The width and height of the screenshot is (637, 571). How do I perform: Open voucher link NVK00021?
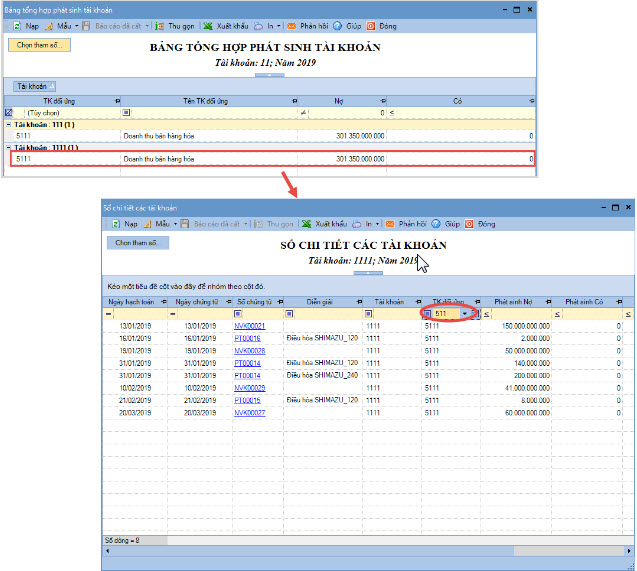pos(250,326)
